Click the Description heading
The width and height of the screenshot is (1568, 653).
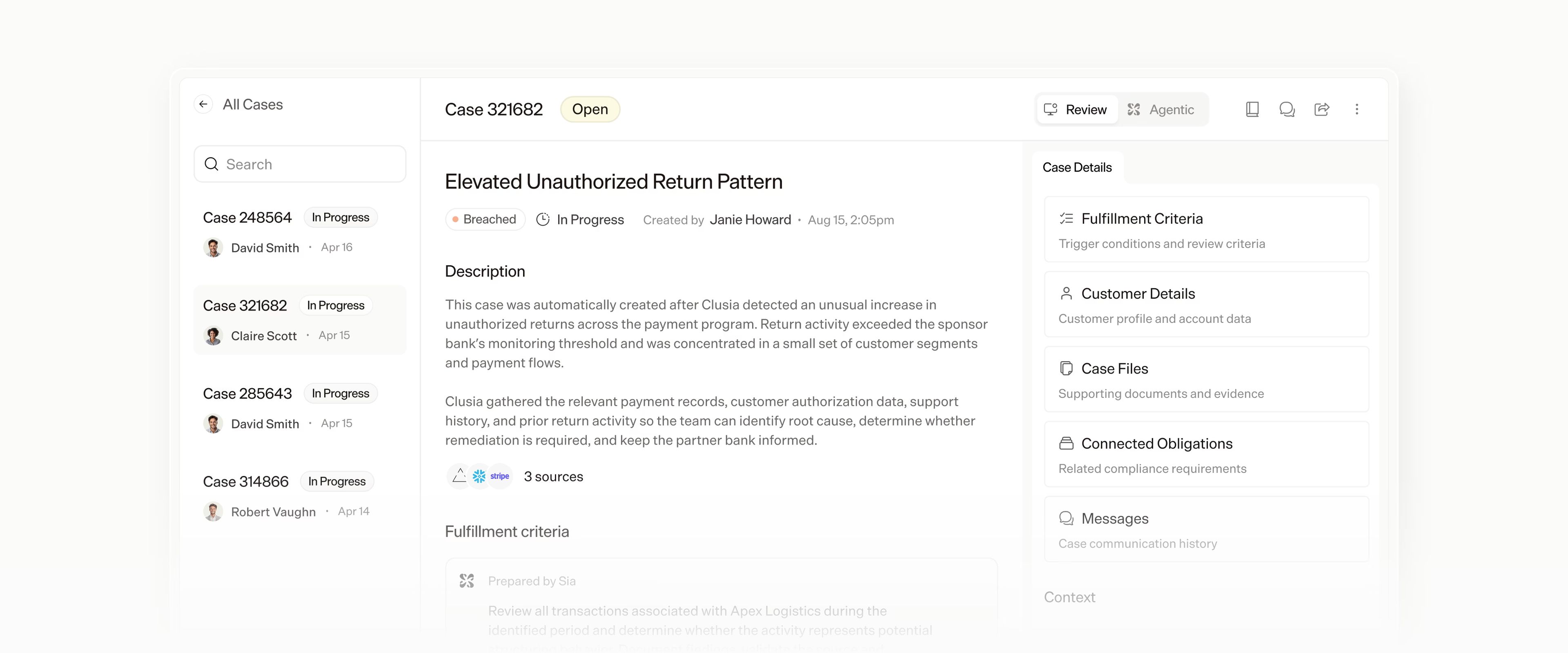[485, 271]
